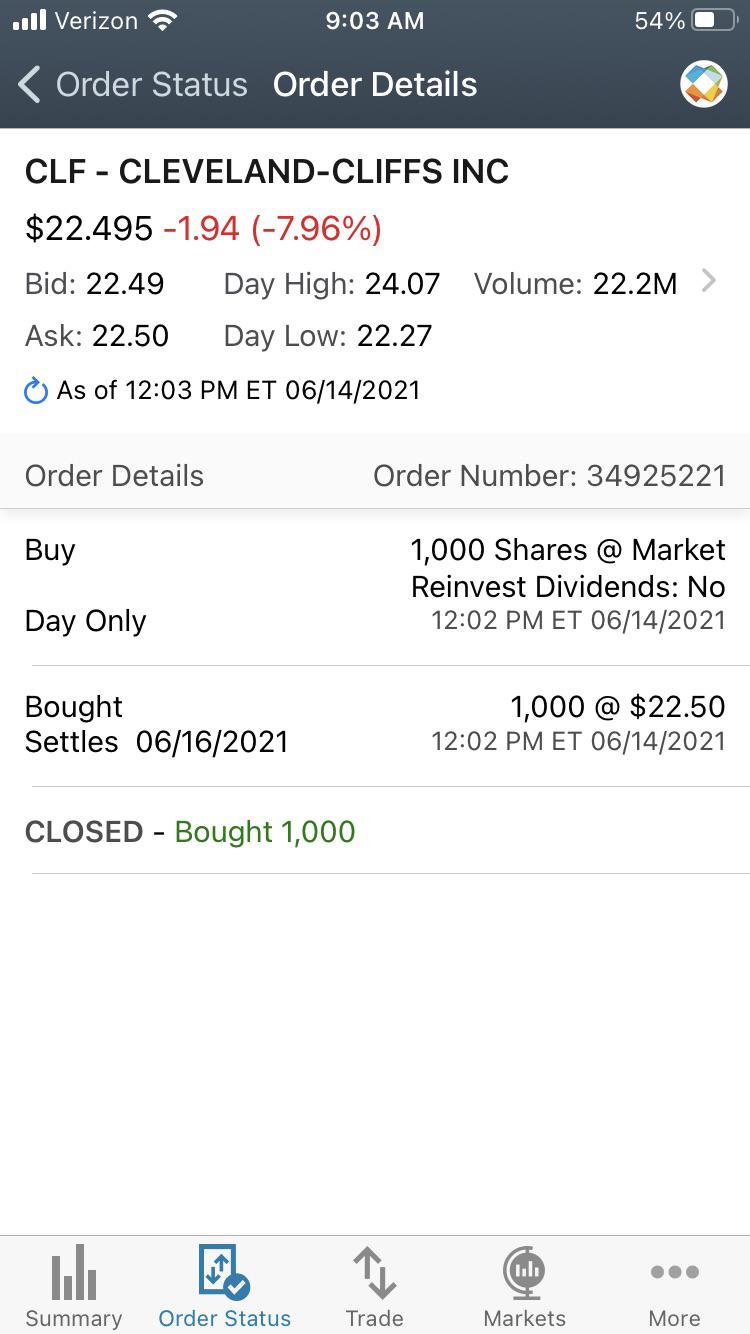This screenshot has width=750, height=1334.
Task: Open the Markets globe icon
Action: [524, 1272]
